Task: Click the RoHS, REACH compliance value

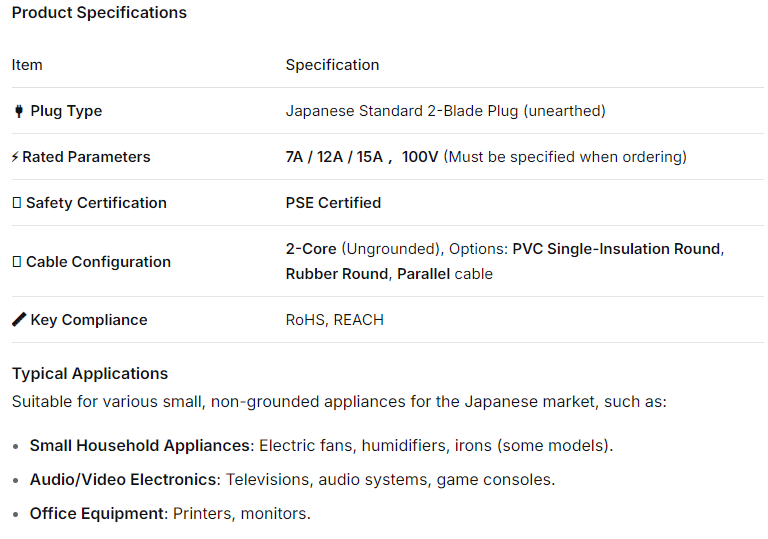Action: tap(334, 320)
